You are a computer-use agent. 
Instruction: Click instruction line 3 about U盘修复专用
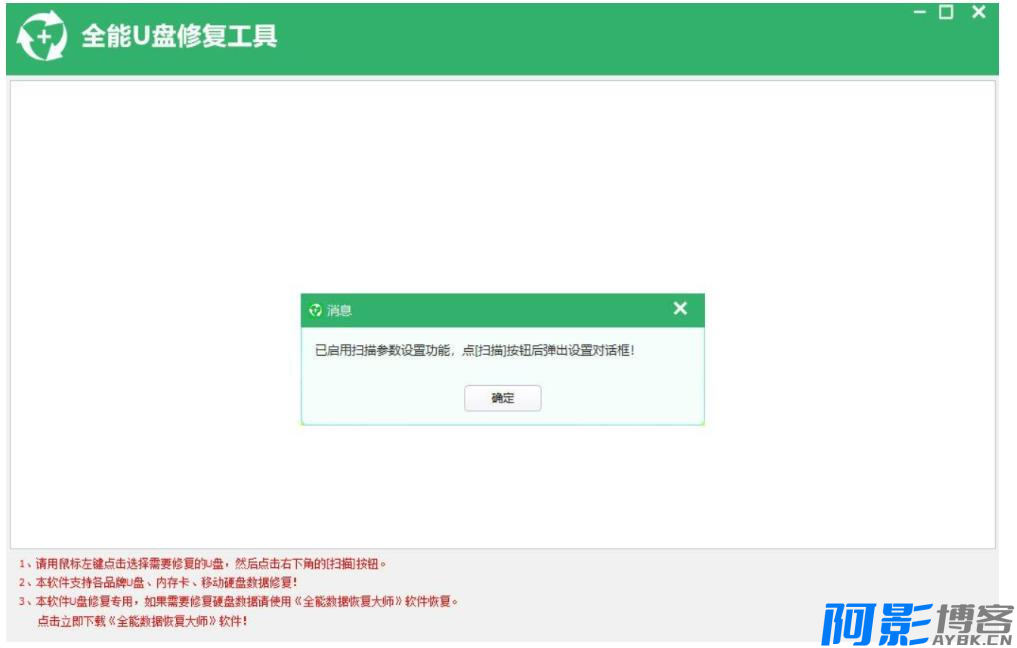pos(238,601)
